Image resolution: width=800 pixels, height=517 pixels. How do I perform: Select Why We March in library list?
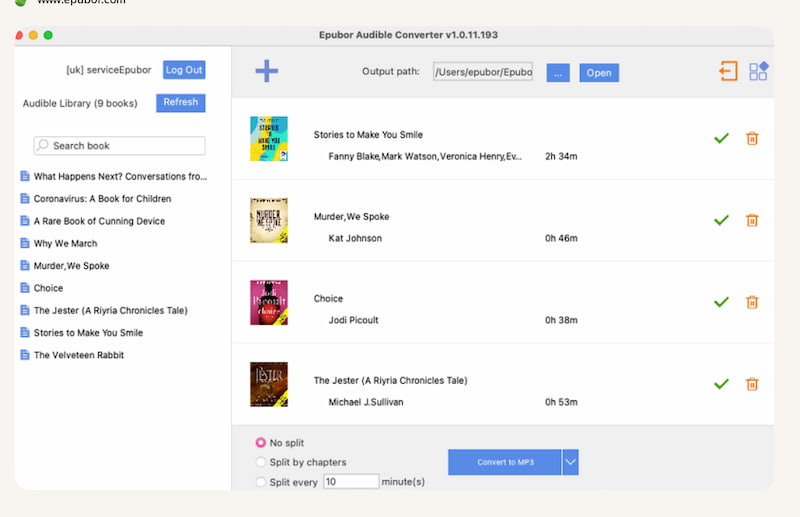65,243
